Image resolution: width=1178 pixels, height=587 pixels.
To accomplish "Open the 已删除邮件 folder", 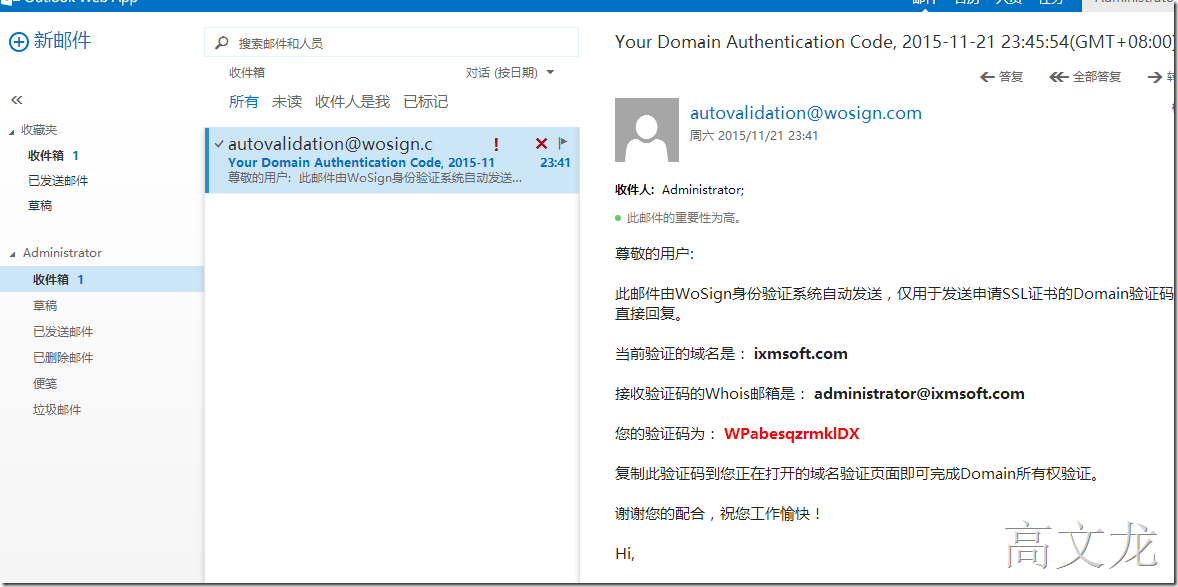I will (63, 358).
